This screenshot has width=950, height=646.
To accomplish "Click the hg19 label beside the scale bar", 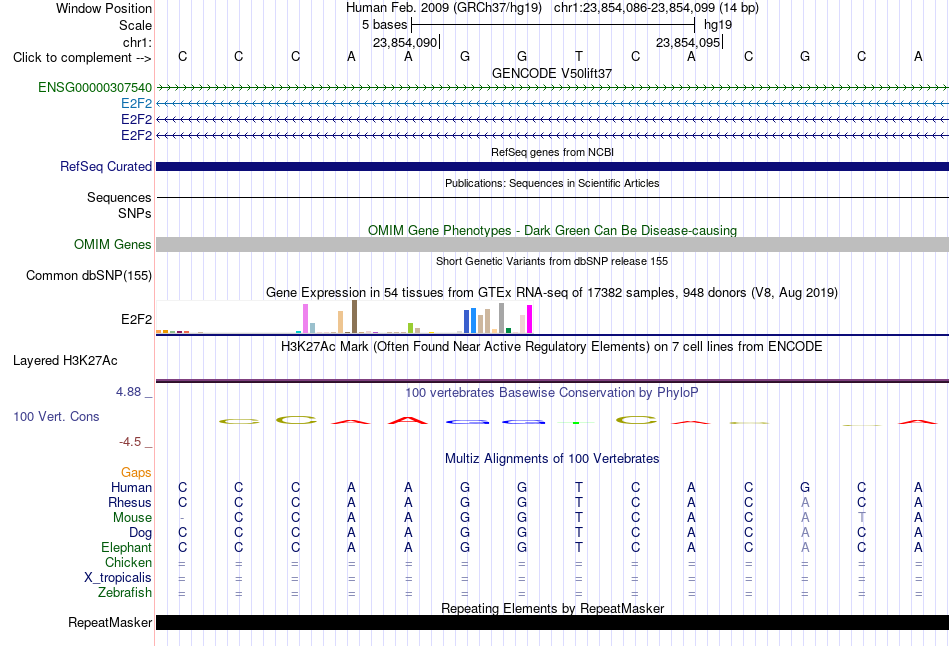I will (x=718, y=25).
